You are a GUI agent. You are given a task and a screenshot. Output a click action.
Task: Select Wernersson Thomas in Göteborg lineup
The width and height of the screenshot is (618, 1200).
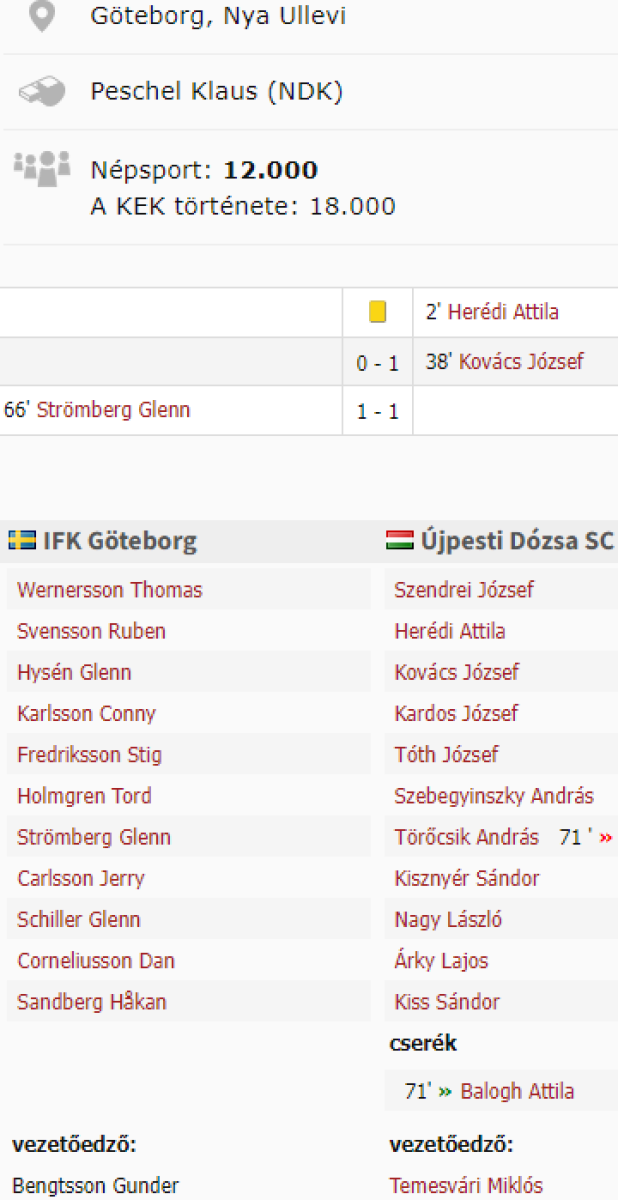tap(110, 590)
